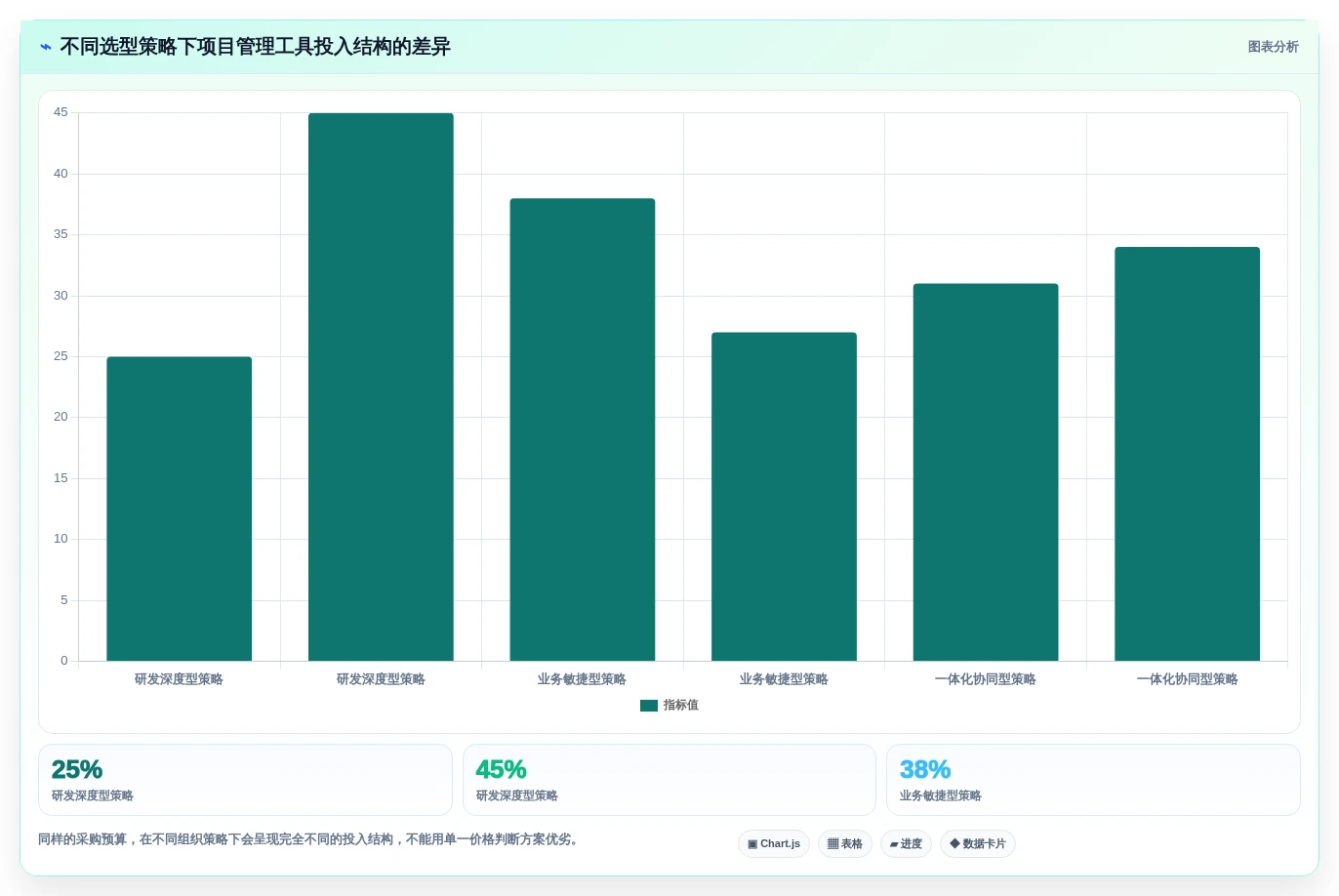Click the last bar valued 34
Image resolution: width=1339 pixels, height=896 pixels.
pos(1188,454)
